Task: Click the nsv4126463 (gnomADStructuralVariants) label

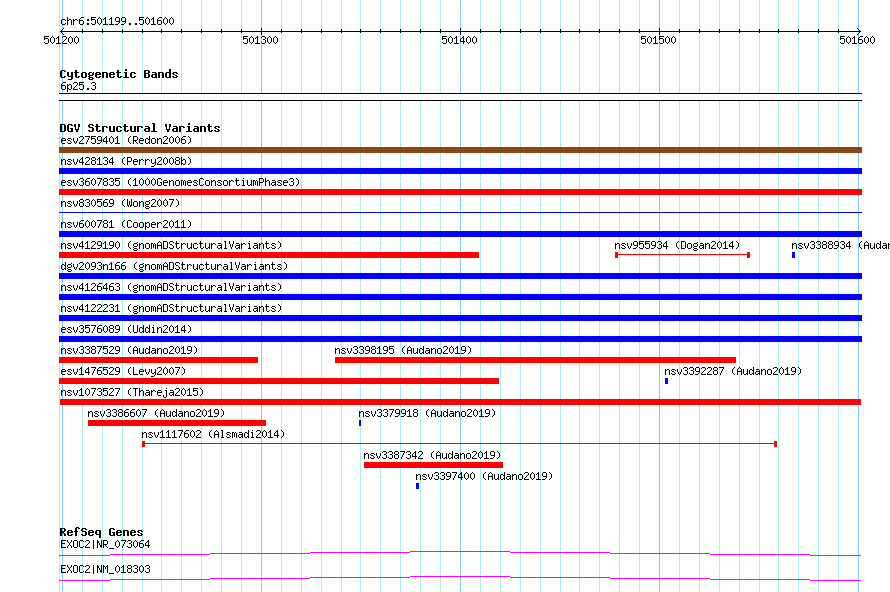Action: pyautogui.click(x=171, y=287)
